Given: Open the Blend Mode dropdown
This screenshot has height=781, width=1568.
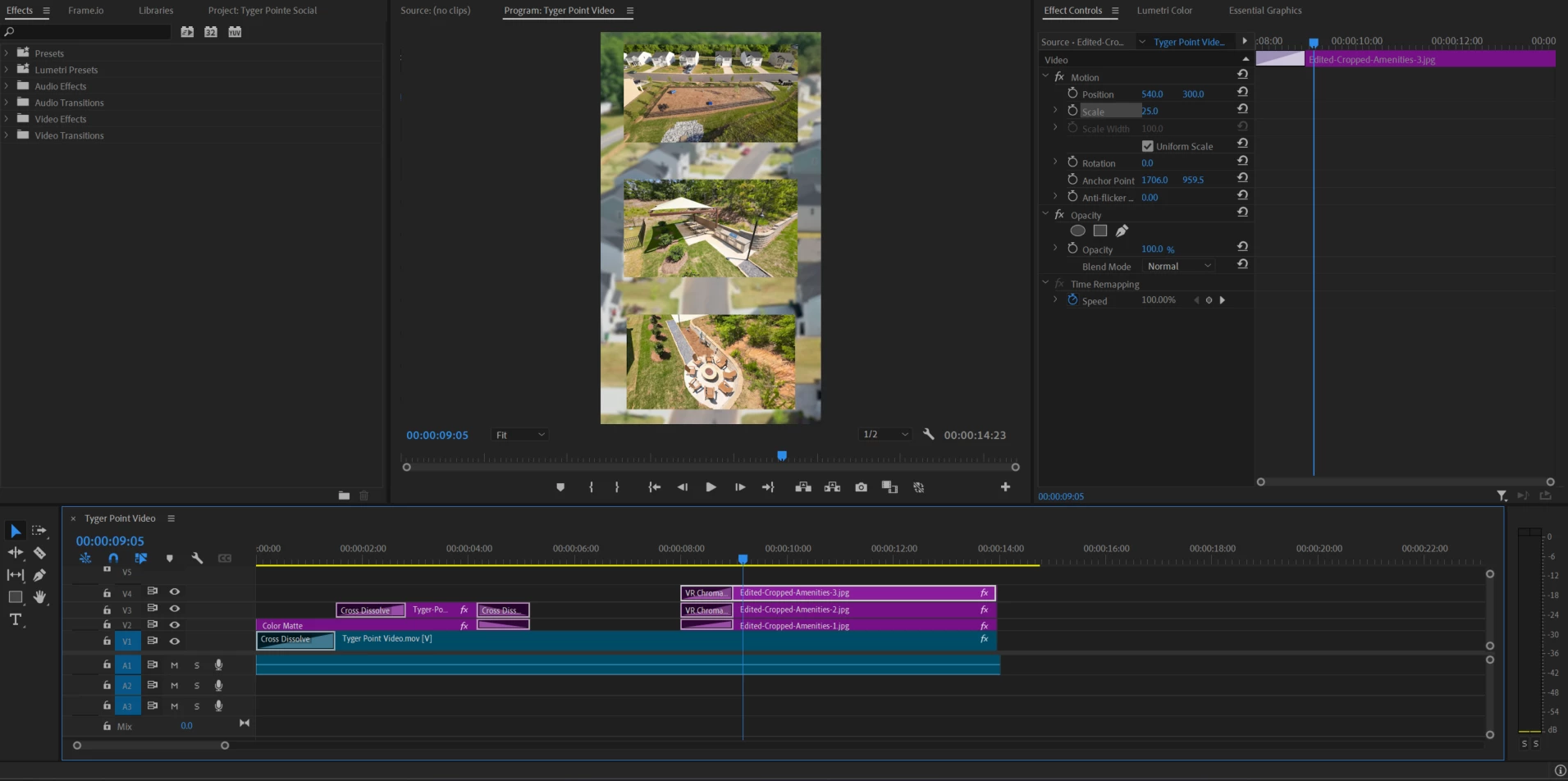Looking at the screenshot, I should click(x=1178, y=267).
